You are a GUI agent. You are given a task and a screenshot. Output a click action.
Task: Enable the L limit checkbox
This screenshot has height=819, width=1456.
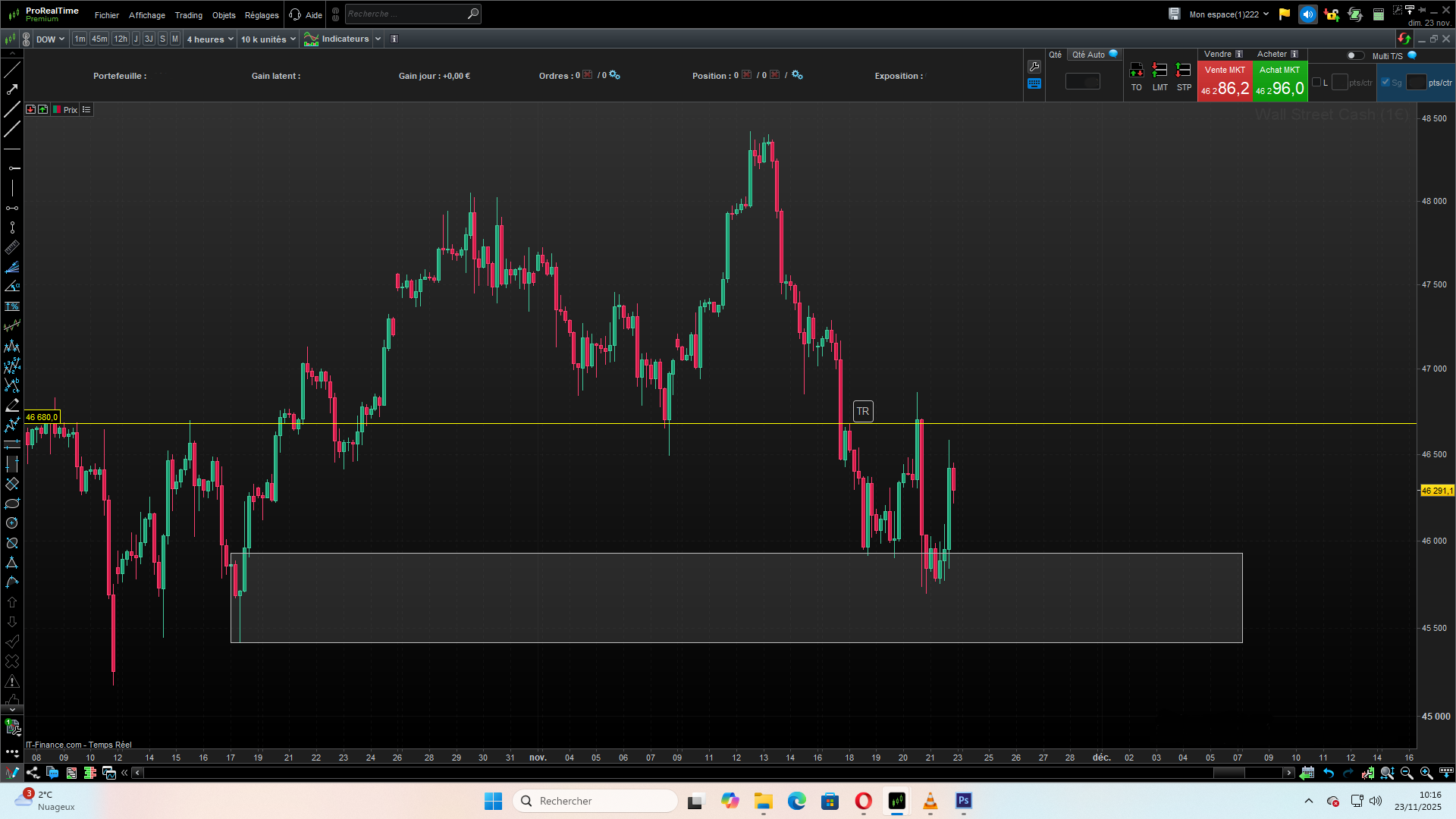[1316, 83]
